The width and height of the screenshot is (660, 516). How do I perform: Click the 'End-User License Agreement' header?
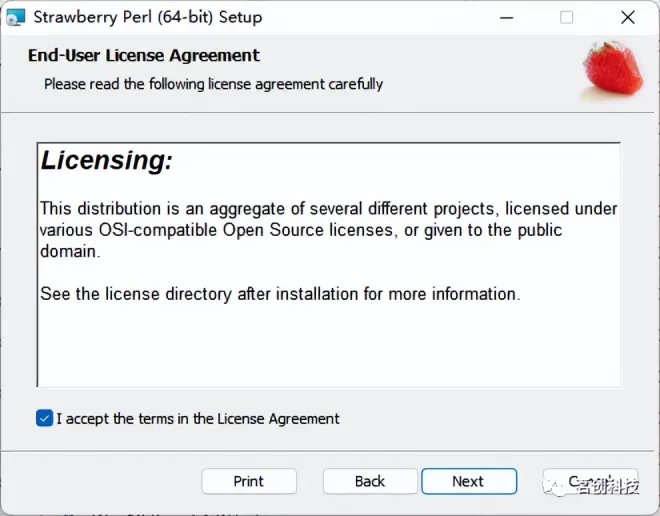[144, 56]
